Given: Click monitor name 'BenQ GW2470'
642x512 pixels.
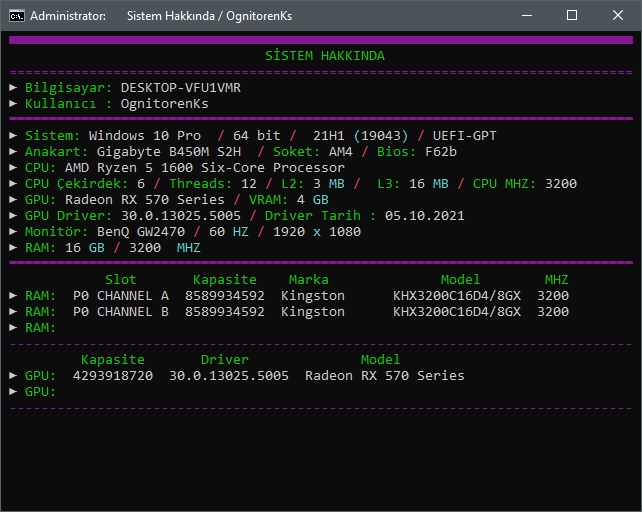Looking at the screenshot, I should [x=140, y=231].
